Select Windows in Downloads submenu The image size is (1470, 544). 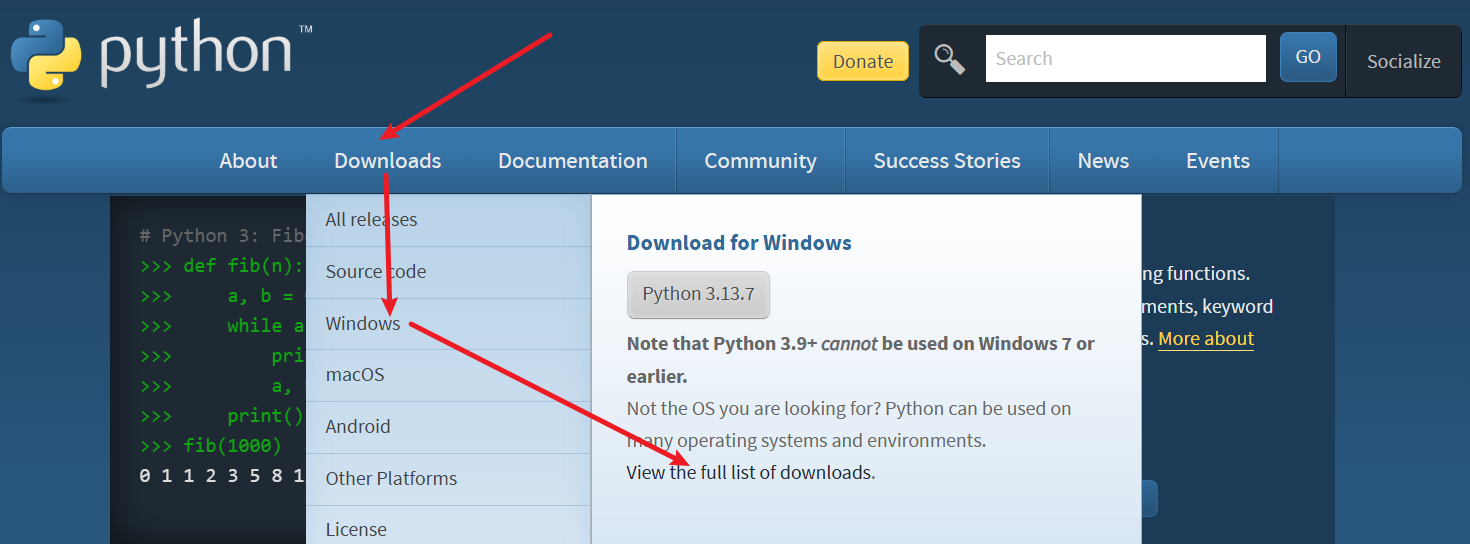tap(448, 324)
